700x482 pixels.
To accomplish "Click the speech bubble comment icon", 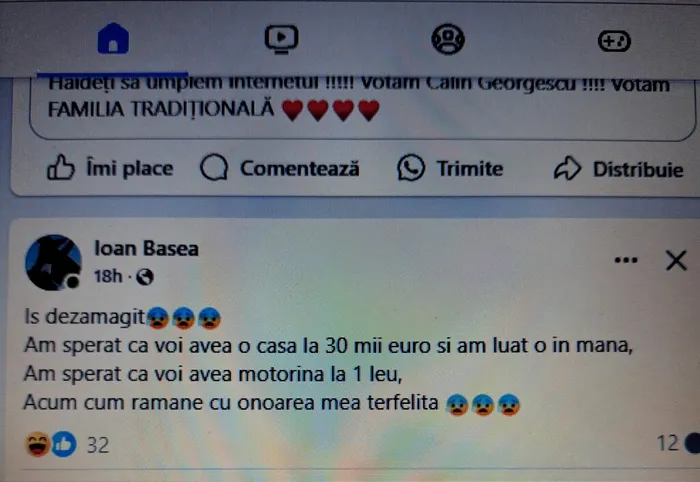I will click(214, 167).
